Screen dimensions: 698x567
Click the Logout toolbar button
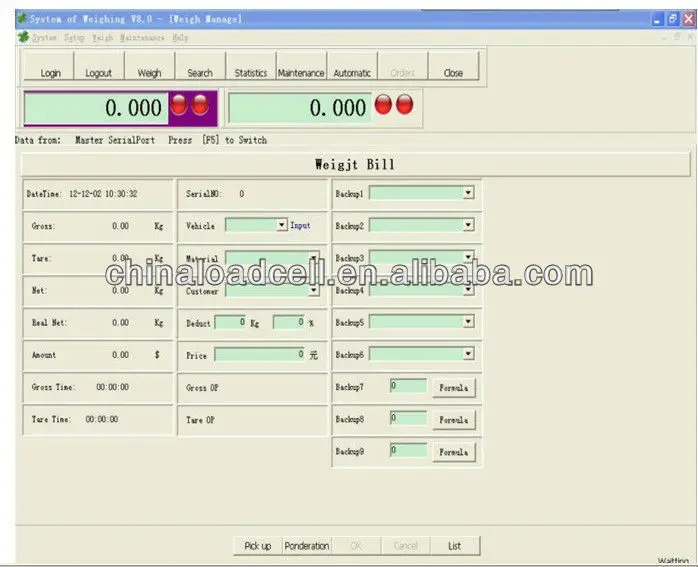(x=99, y=72)
